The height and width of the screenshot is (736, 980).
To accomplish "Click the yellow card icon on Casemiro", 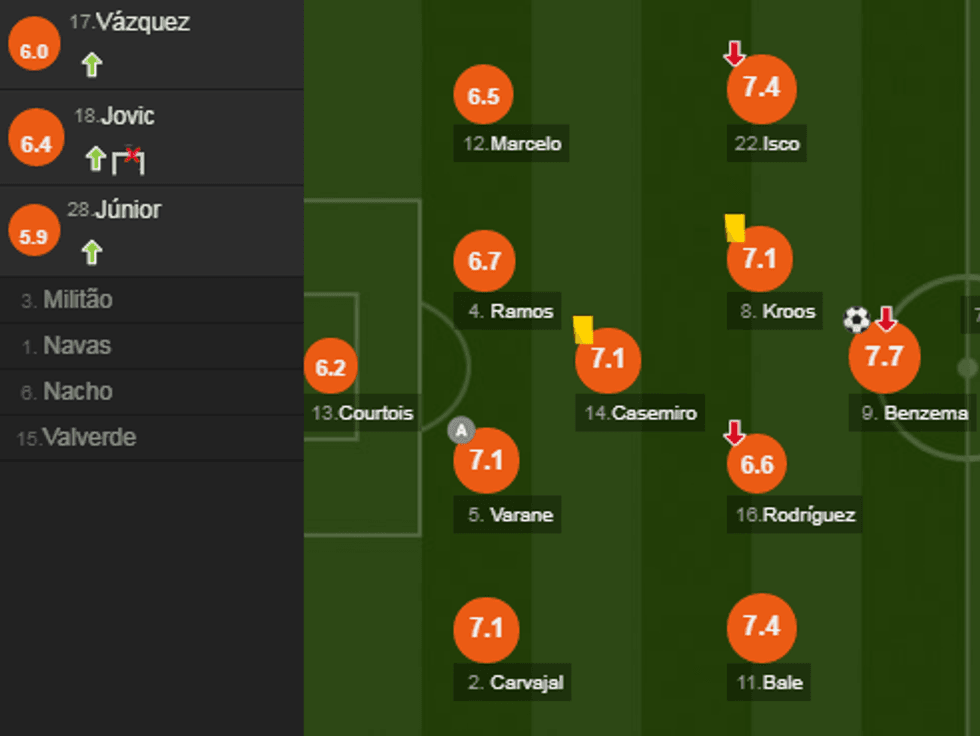I will click(x=583, y=329).
